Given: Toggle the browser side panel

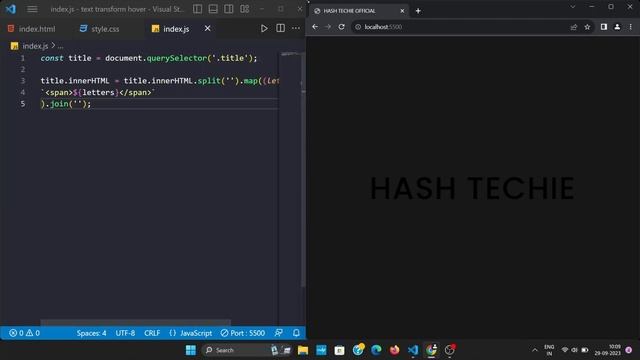Looking at the screenshot, I should [x=604, y=27].
